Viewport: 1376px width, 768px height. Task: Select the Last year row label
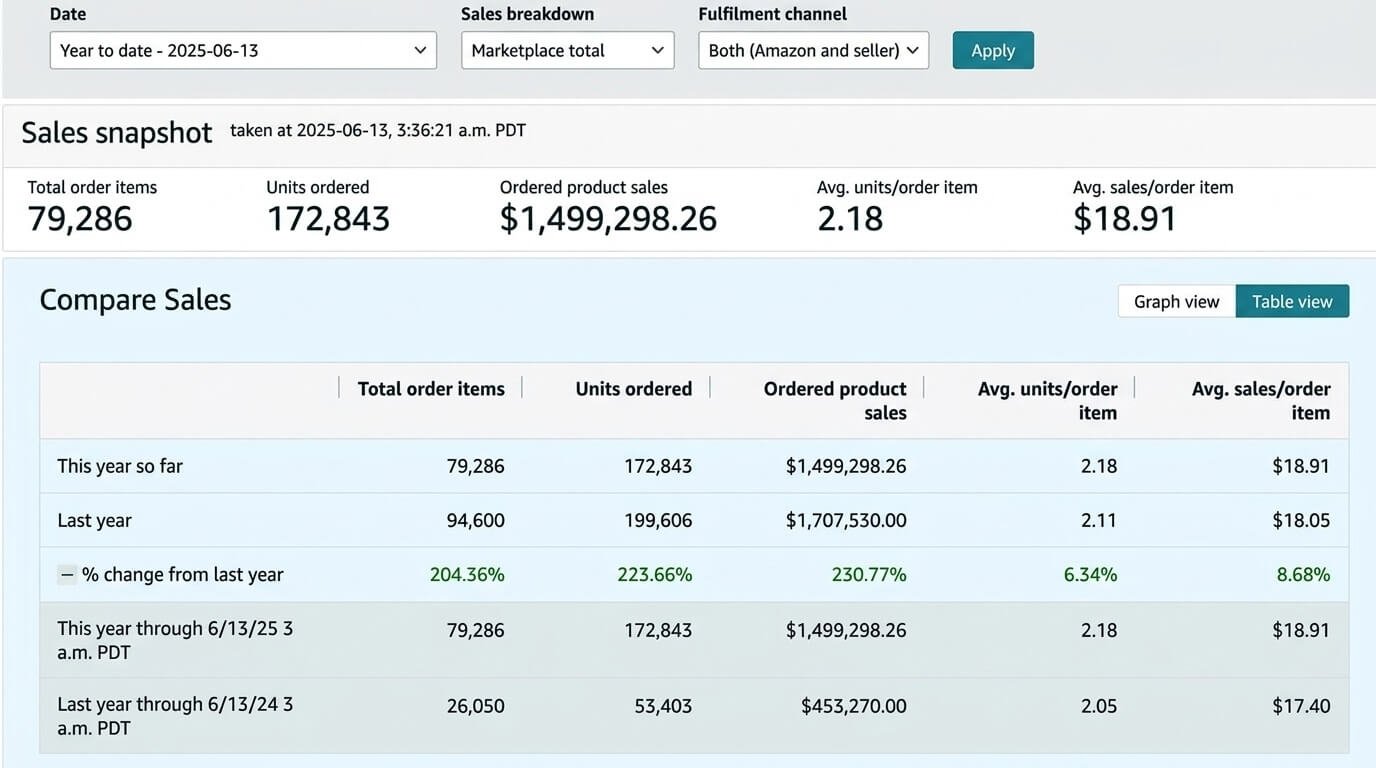point(94,520)
